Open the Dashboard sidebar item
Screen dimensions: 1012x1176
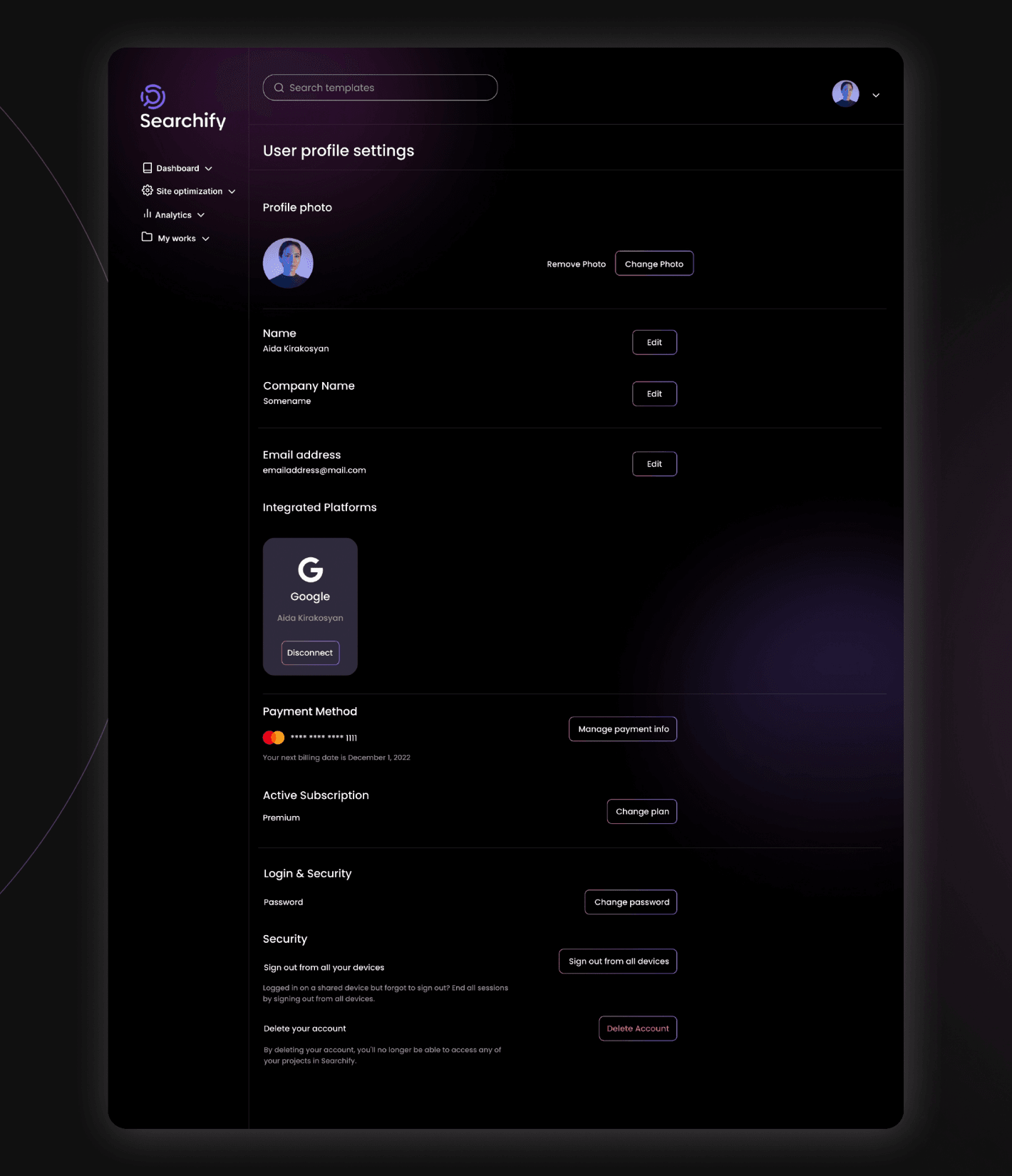click(x=177, y=168)
